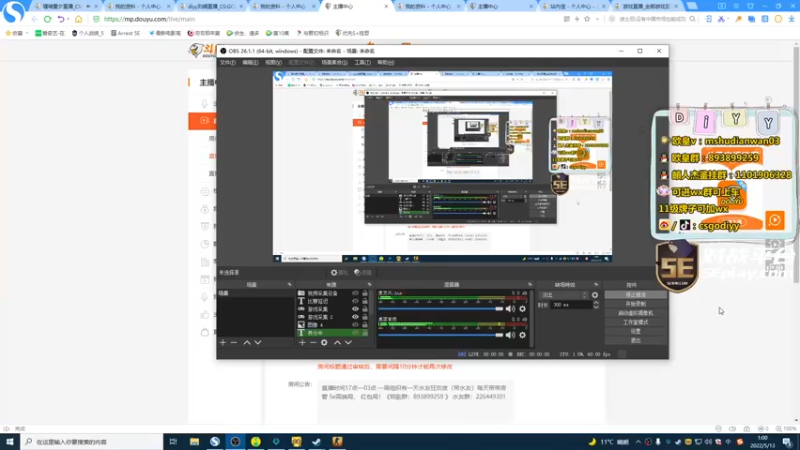Pop out the Sources dock panel icon
Viewport: 800px width, 450px height.
[x=369, y=285]
